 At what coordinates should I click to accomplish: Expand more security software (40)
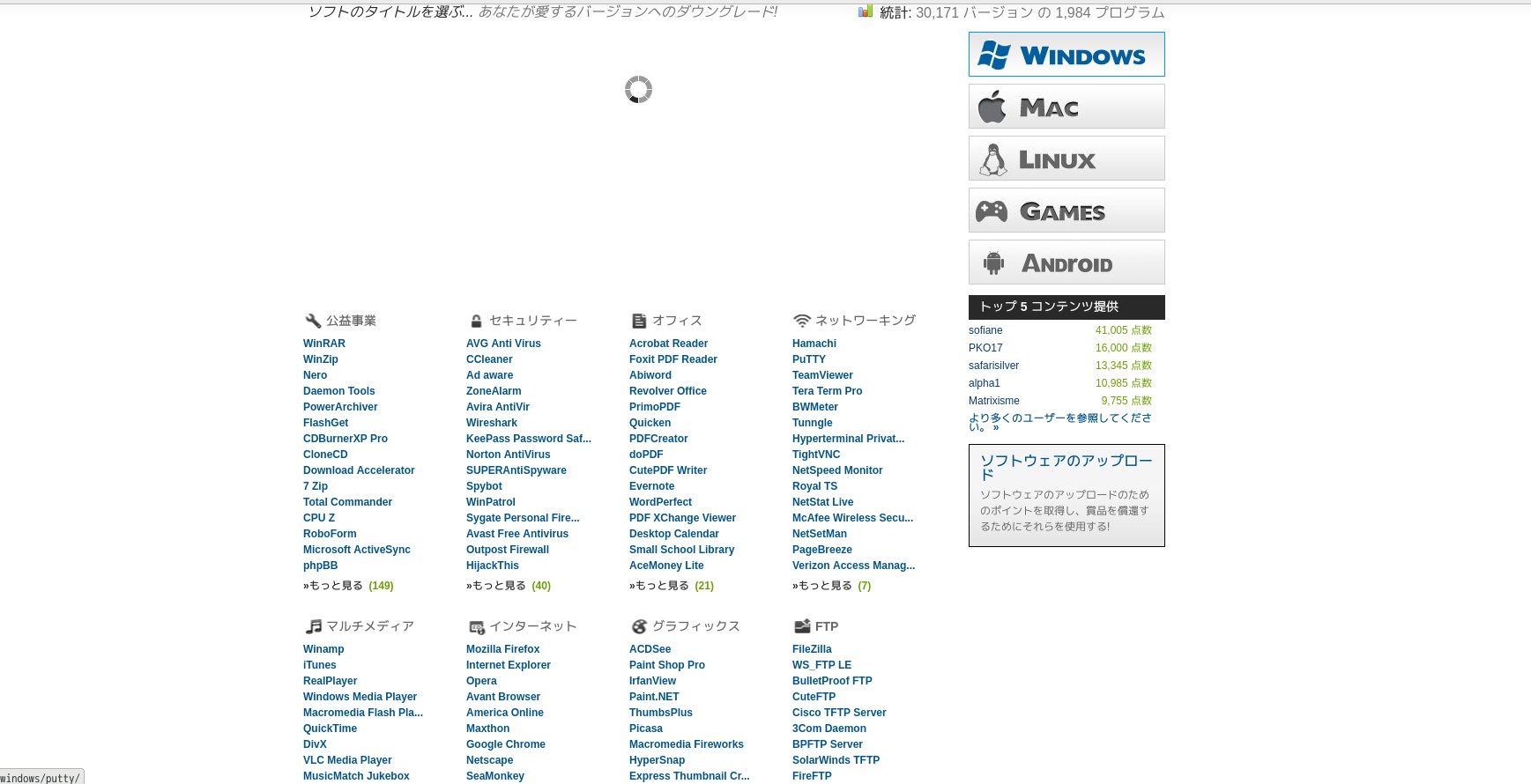[509, 586]
